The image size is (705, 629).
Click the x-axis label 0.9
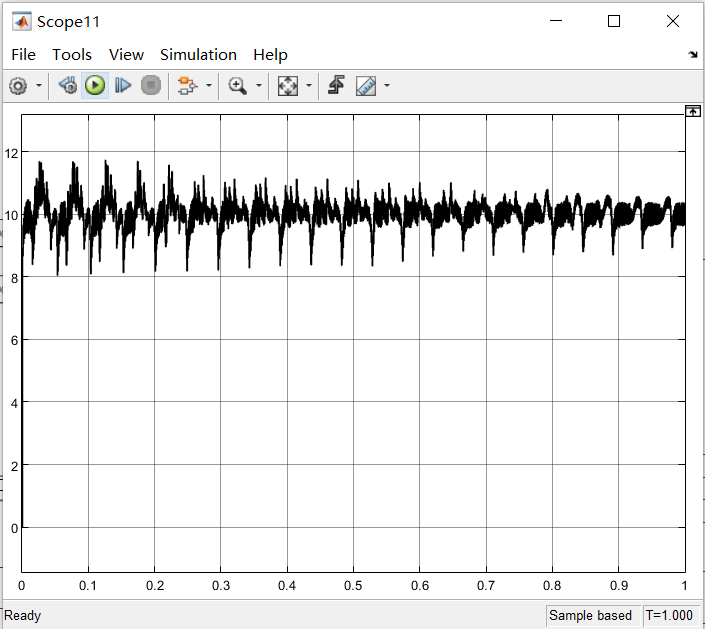click(619, 586)
